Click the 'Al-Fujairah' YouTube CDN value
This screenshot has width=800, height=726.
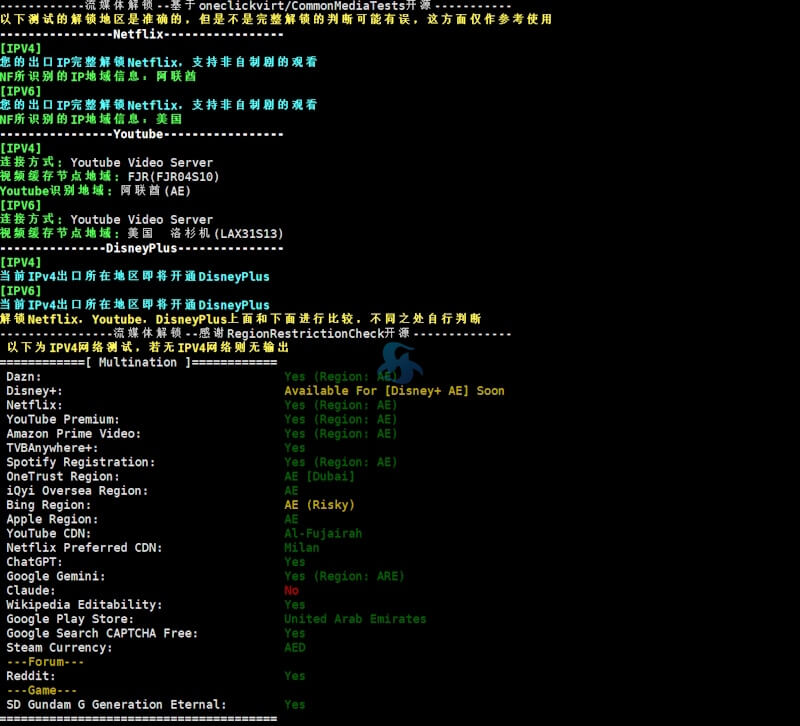[x=323, y=534]
